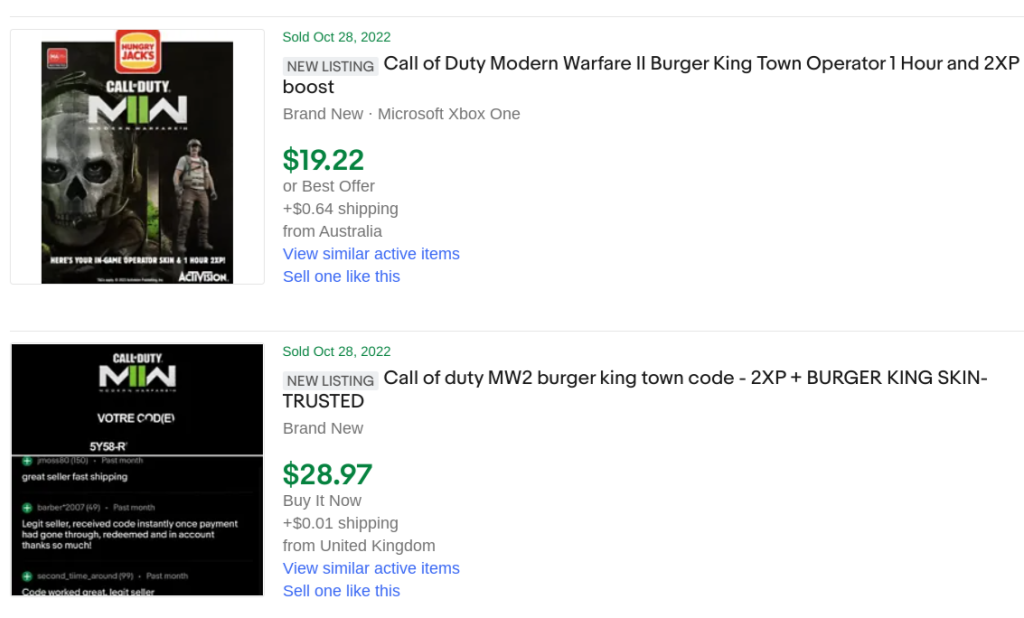Image resolution: width=1024 pixels, height=618 pixels.
Task: Select Sell one like this for the Operator boost listing
Action: point(341,276)
